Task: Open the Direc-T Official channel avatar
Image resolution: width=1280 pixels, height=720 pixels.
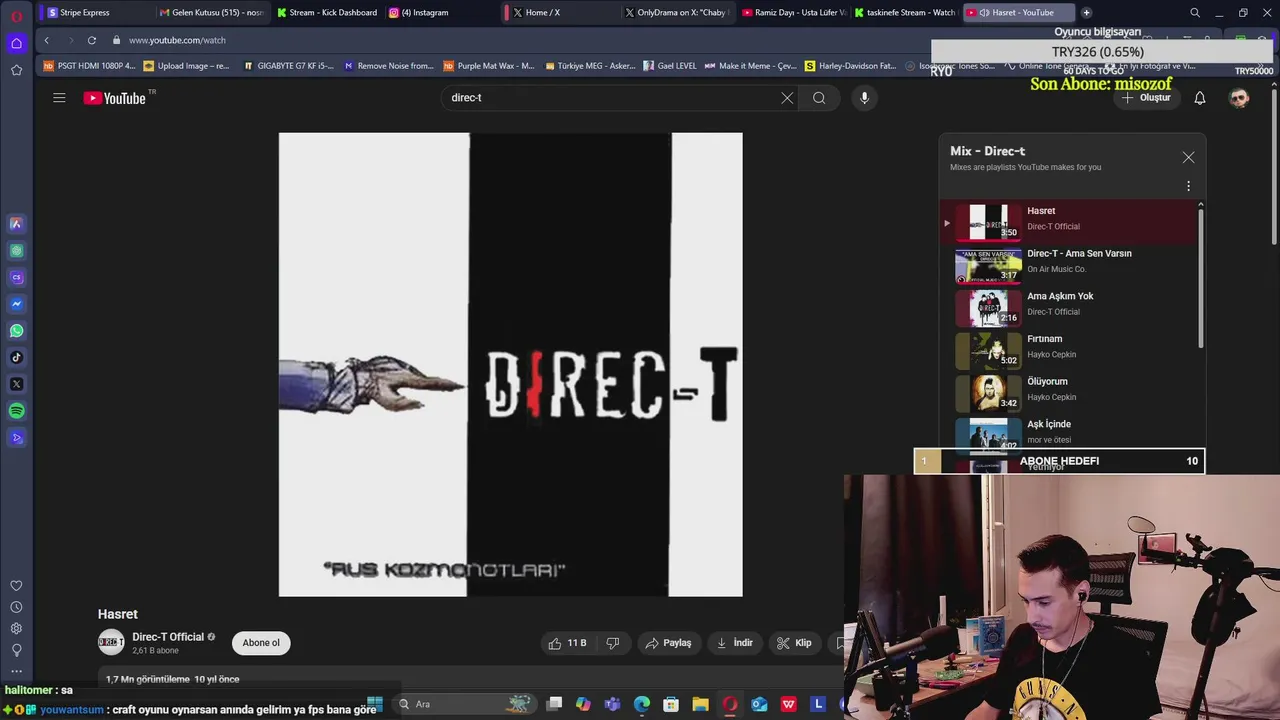Action: (111, 642)
